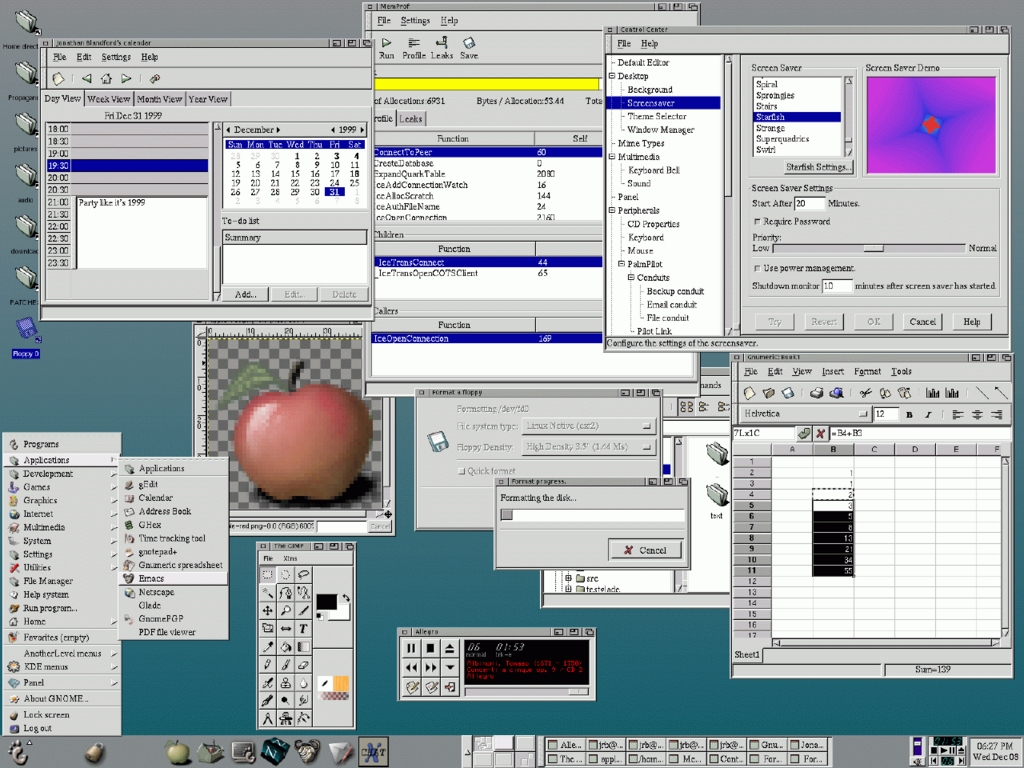The height and width of the screenshot is (768, 1024).
Task: Enable Require Password in Screen Saver Settings
Action: coord(760,222)
